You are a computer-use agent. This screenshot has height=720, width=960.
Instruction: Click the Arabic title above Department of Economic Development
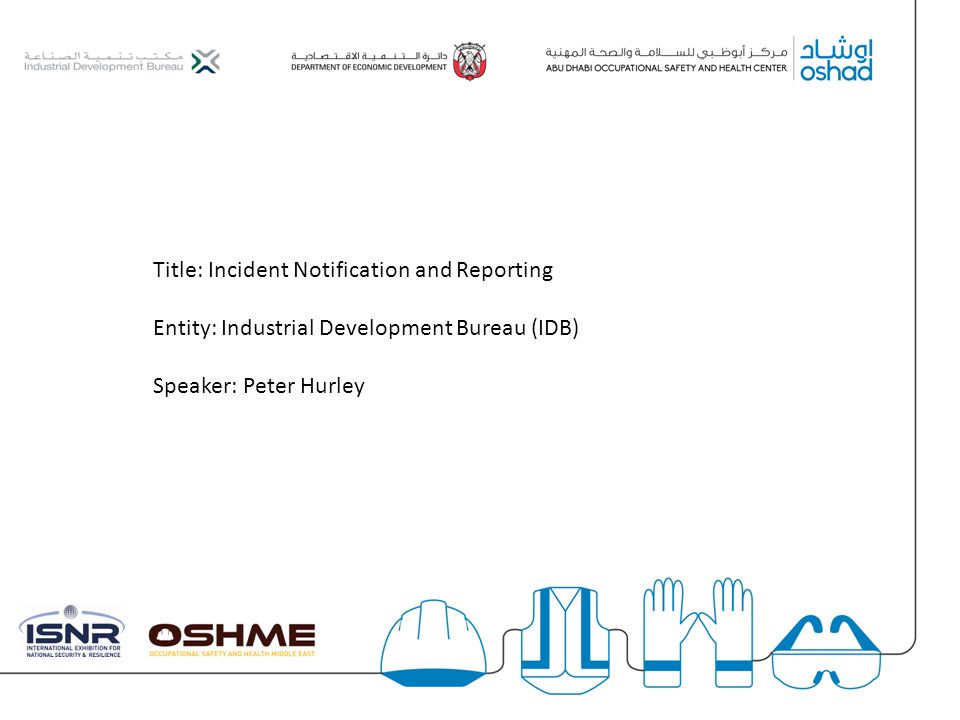(x=369, y=56)
